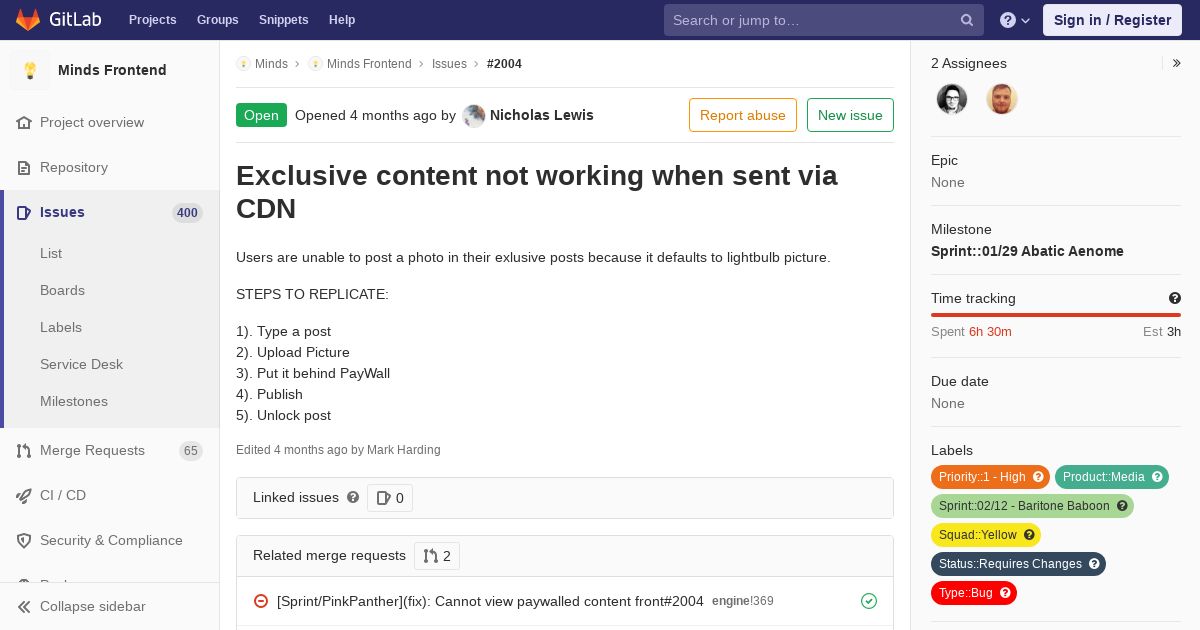This screenshot has width=1200, height=630.
Task: Collapse the right sidebar with double chevron
Action: [x=1177, y=63]
